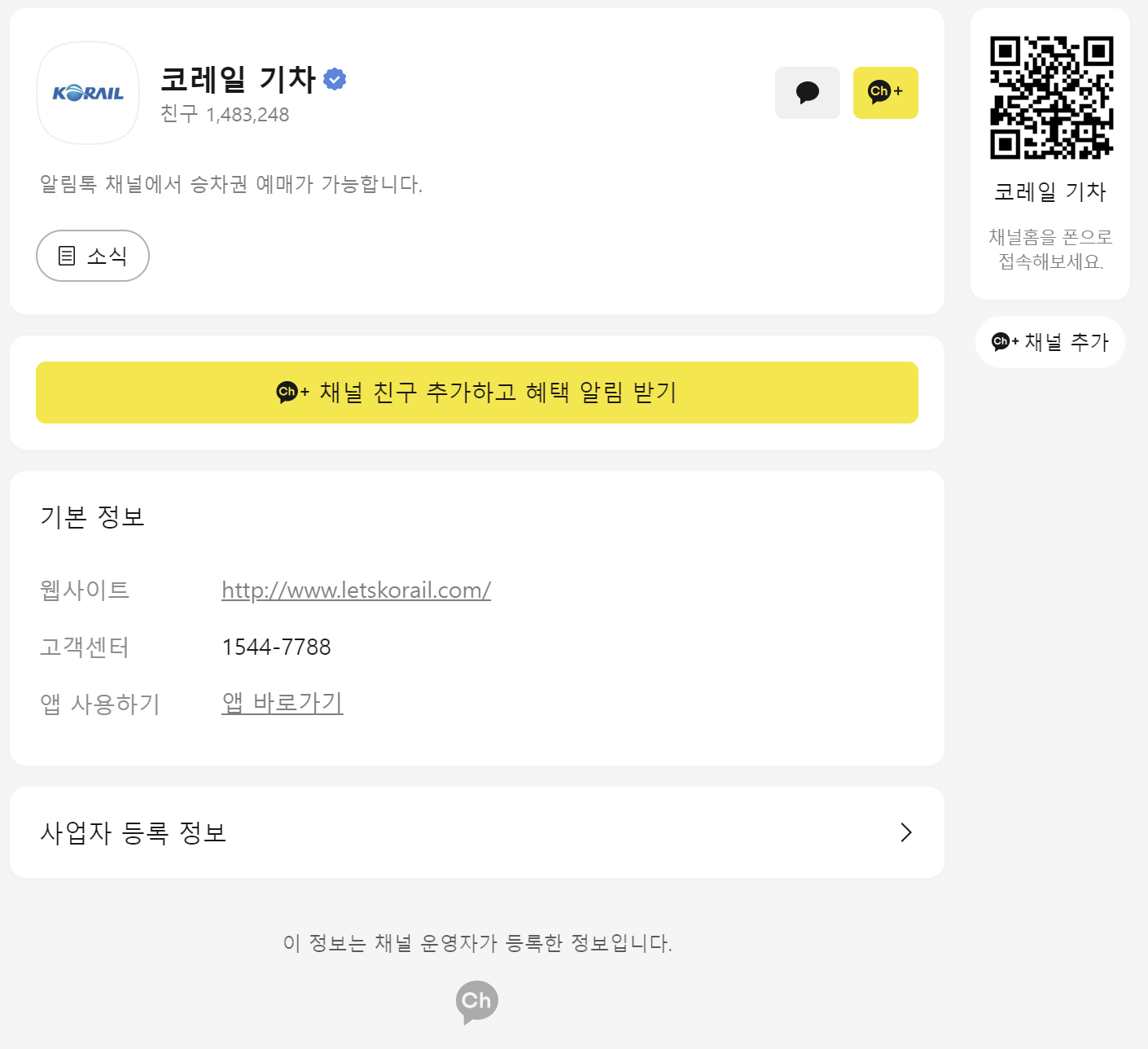The height and width of the screenshot is (1049, 1148).
Task: Click the 기본 정보 heading
Action: [93, 516]
